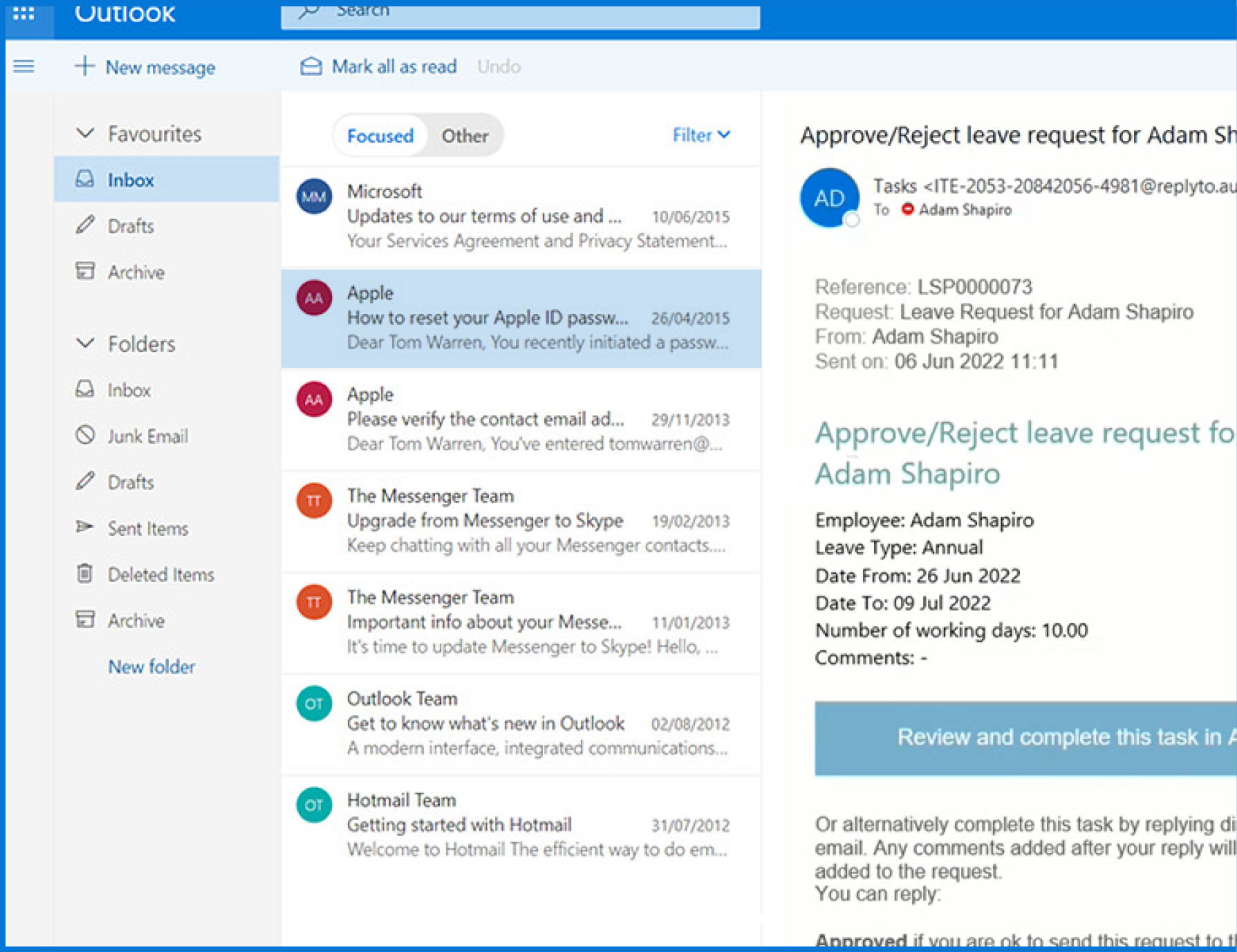
Task: Open Important info about your Messenger email
Action: point(521,622)
